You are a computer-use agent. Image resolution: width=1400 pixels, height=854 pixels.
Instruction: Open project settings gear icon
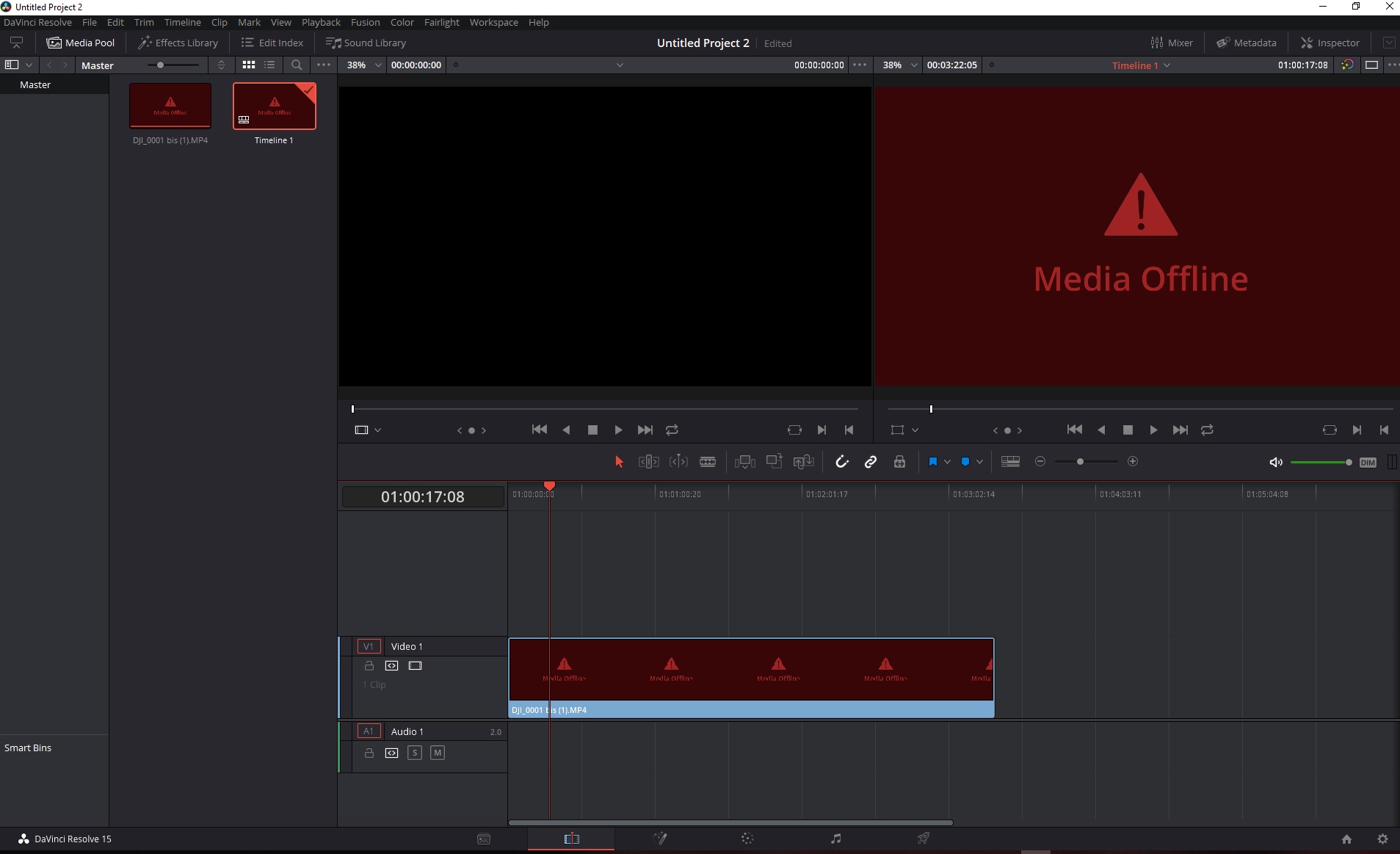point(1382,839)
